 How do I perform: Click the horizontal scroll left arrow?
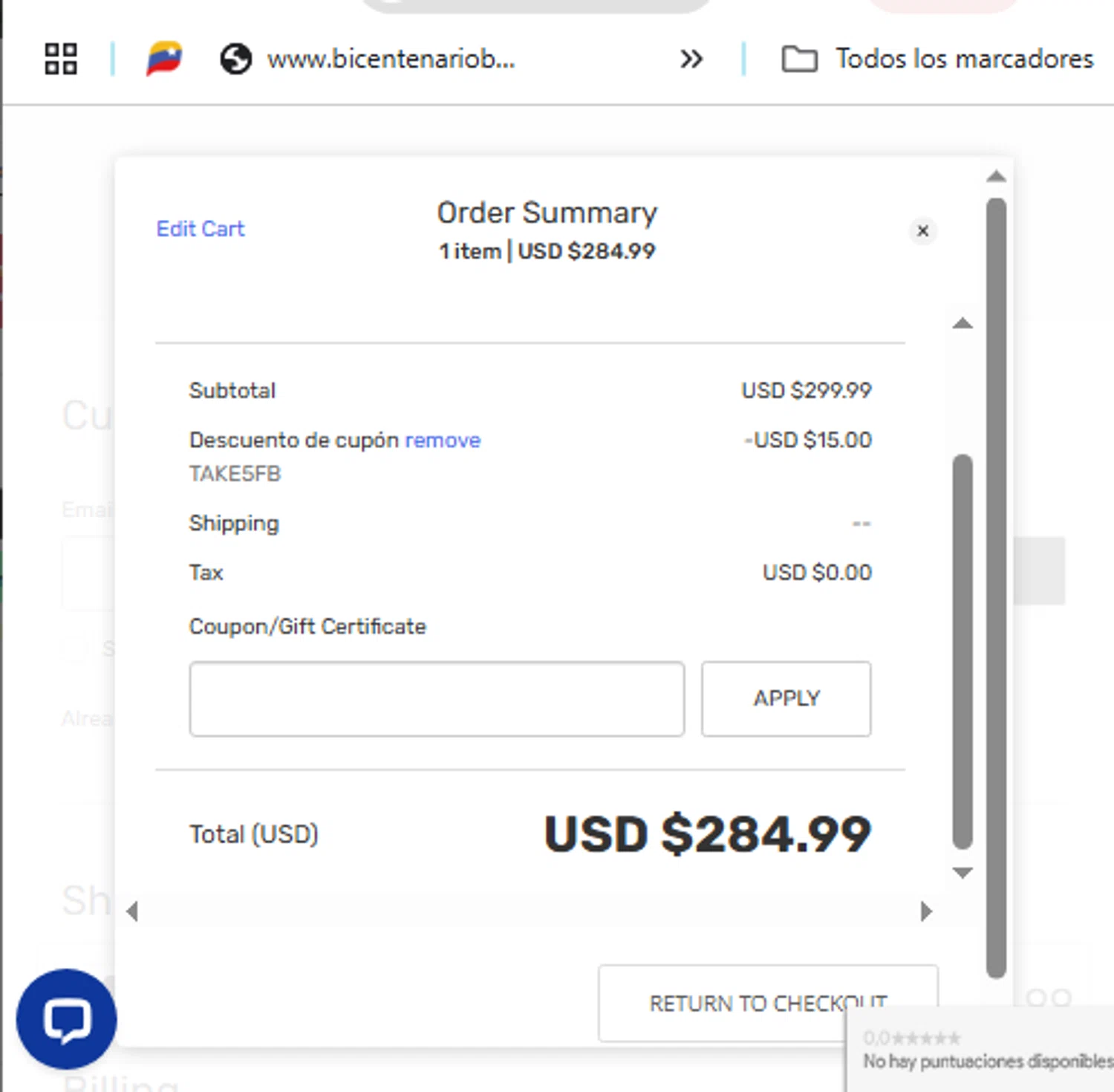133,911
